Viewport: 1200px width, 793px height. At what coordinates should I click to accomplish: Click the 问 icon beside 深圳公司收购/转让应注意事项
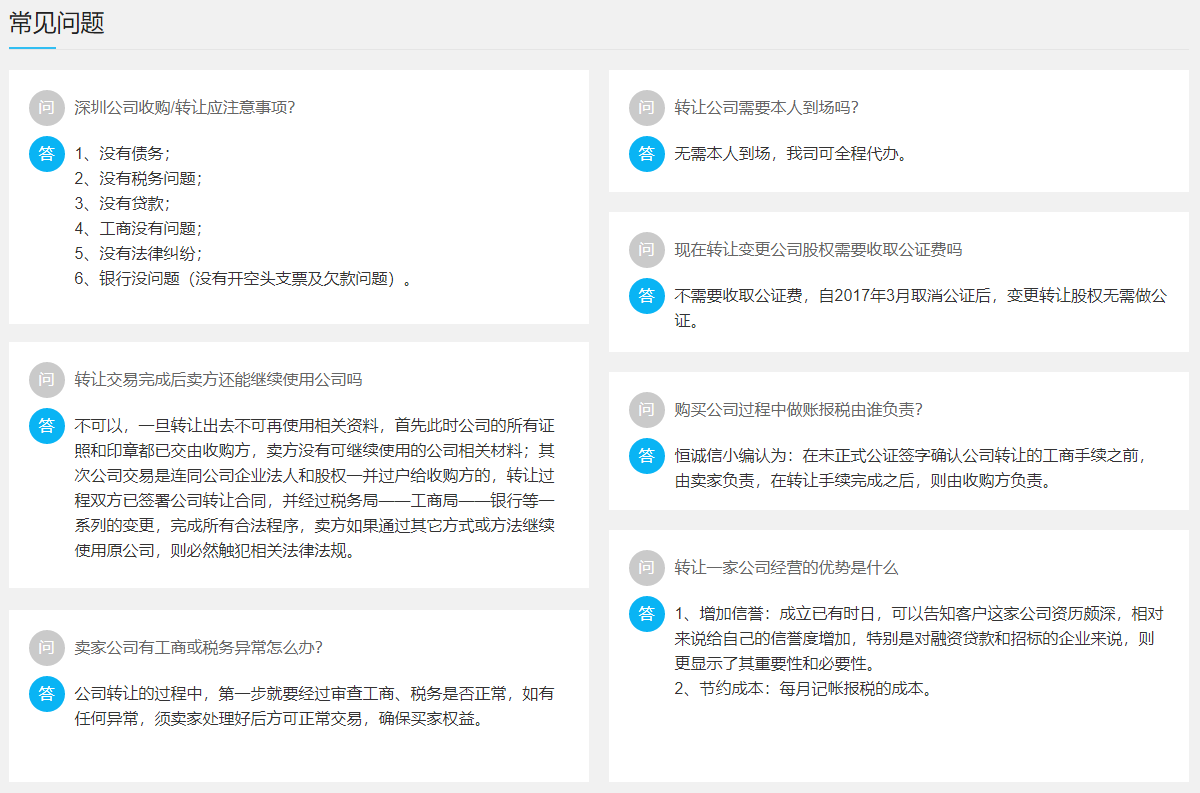coord(46,107)
